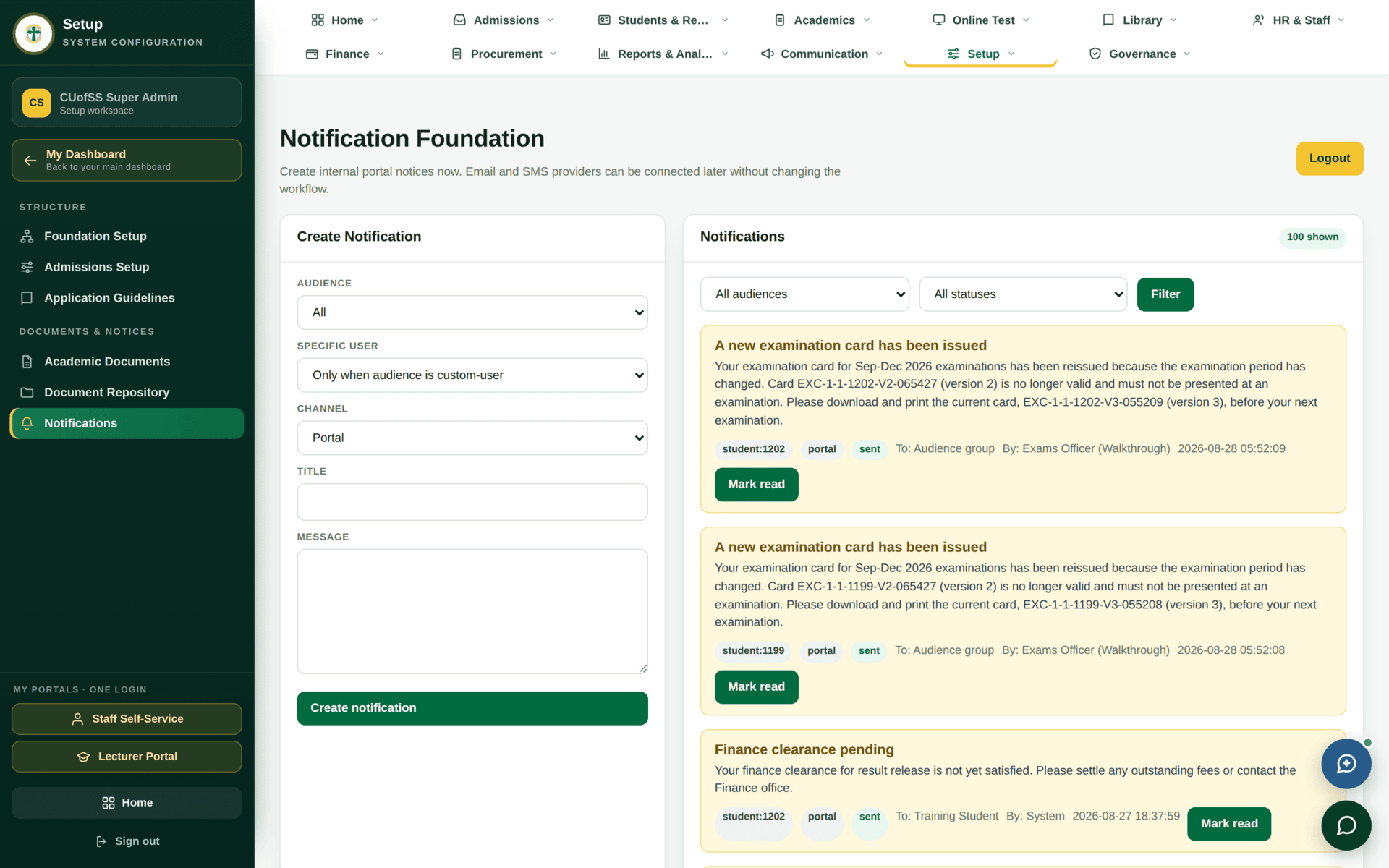Open the Specific User dropdown
Viewport: 1389px width, 868px height.
click(x=472, y=375)
